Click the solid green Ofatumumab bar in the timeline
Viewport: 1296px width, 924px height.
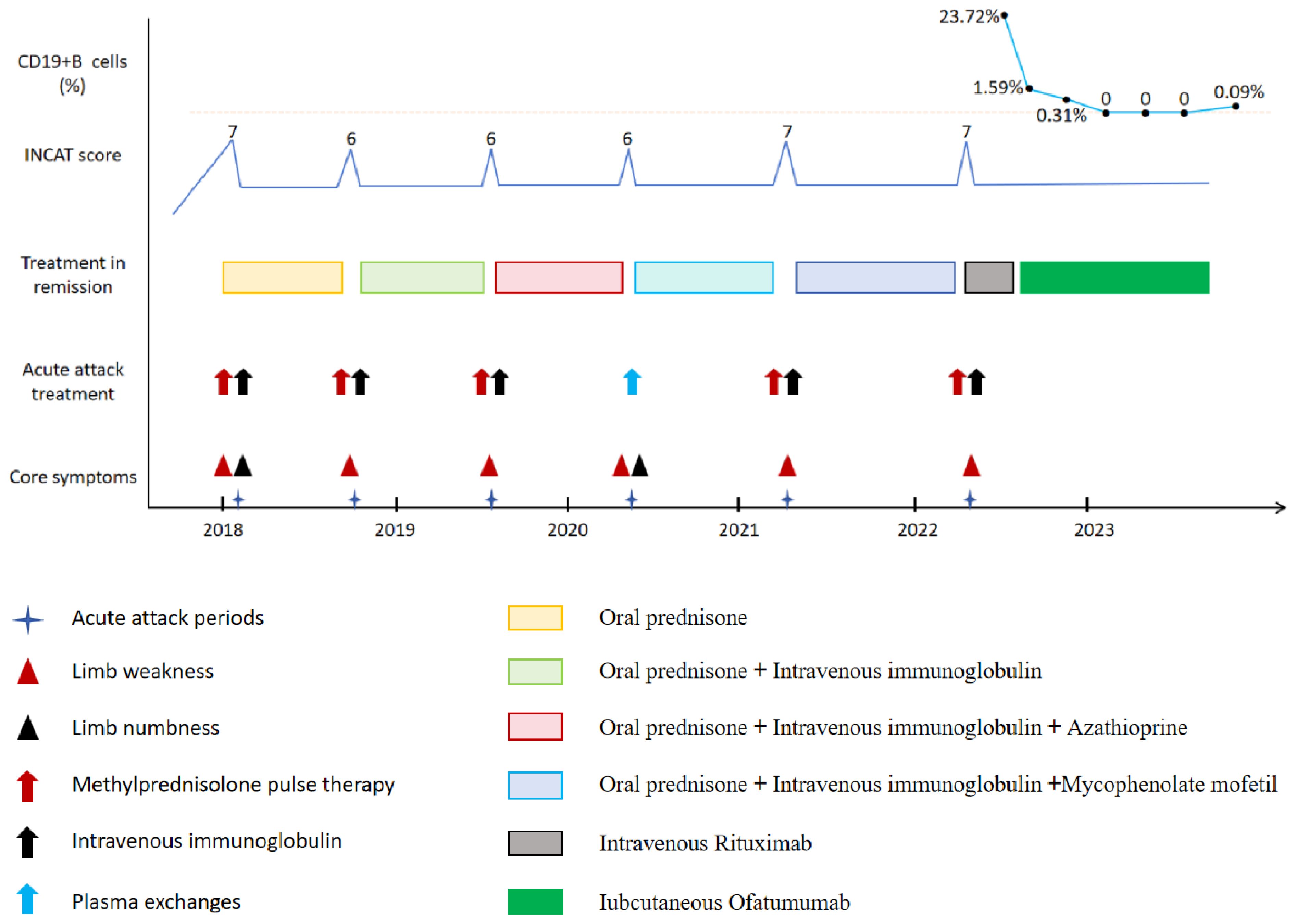(1114, 278)
